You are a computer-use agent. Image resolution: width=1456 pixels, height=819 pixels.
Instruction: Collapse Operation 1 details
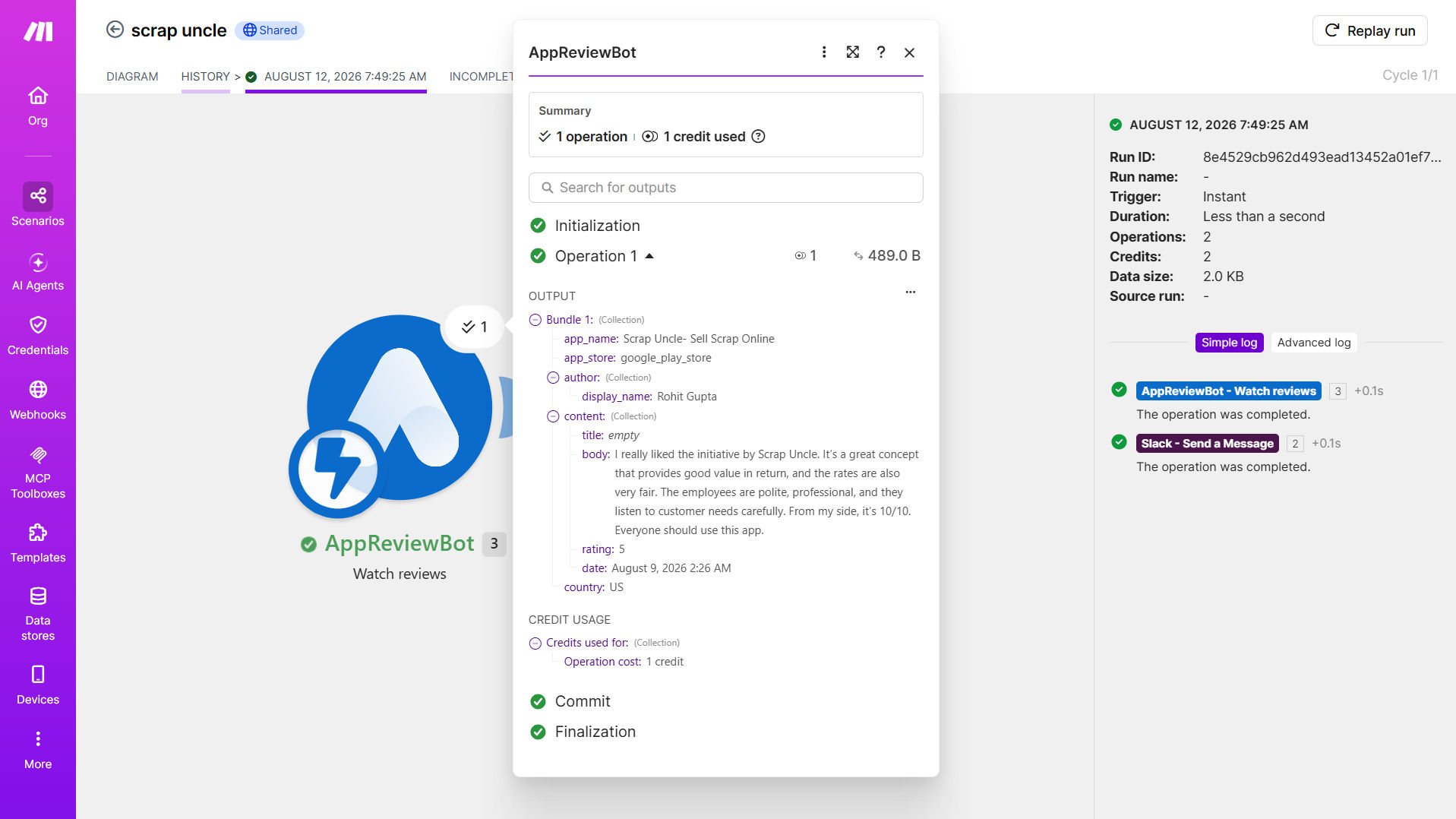coord(649,256)
